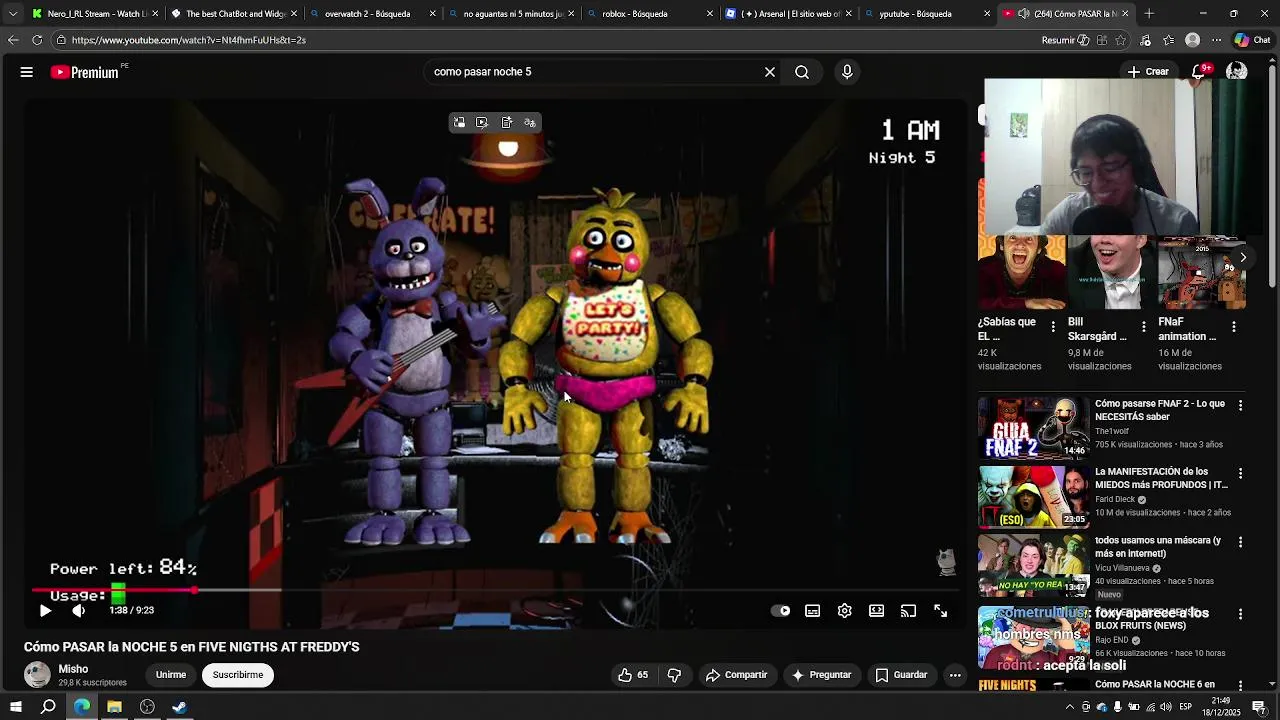Viewport: 1280px width, 720px height.
Task: Open Misho channel avatar
Action: coord(37,675)
